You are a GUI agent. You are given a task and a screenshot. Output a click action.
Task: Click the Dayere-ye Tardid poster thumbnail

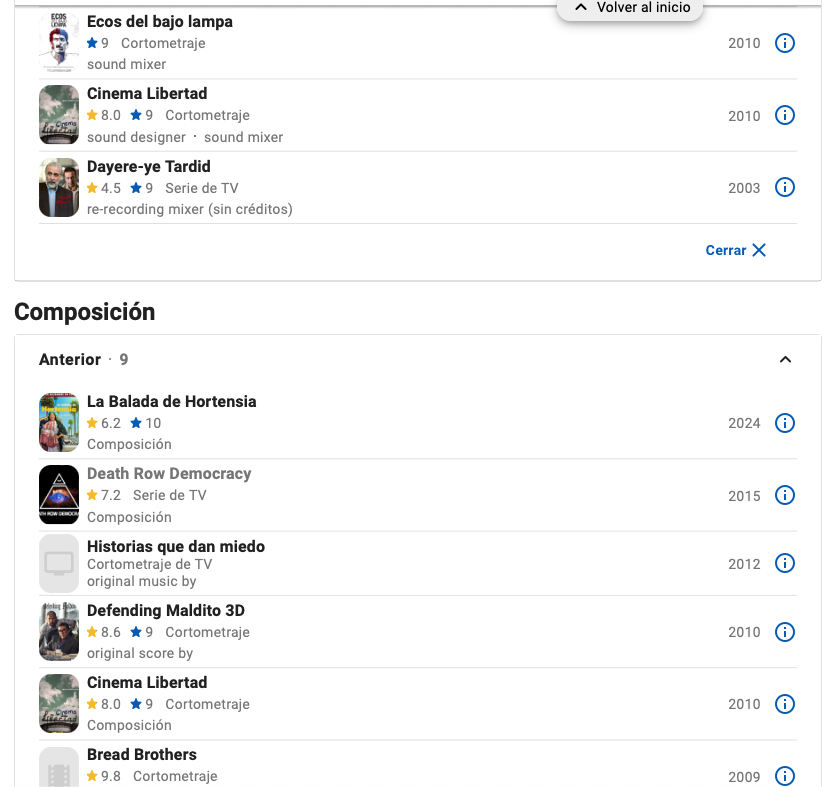coord(59,188)
